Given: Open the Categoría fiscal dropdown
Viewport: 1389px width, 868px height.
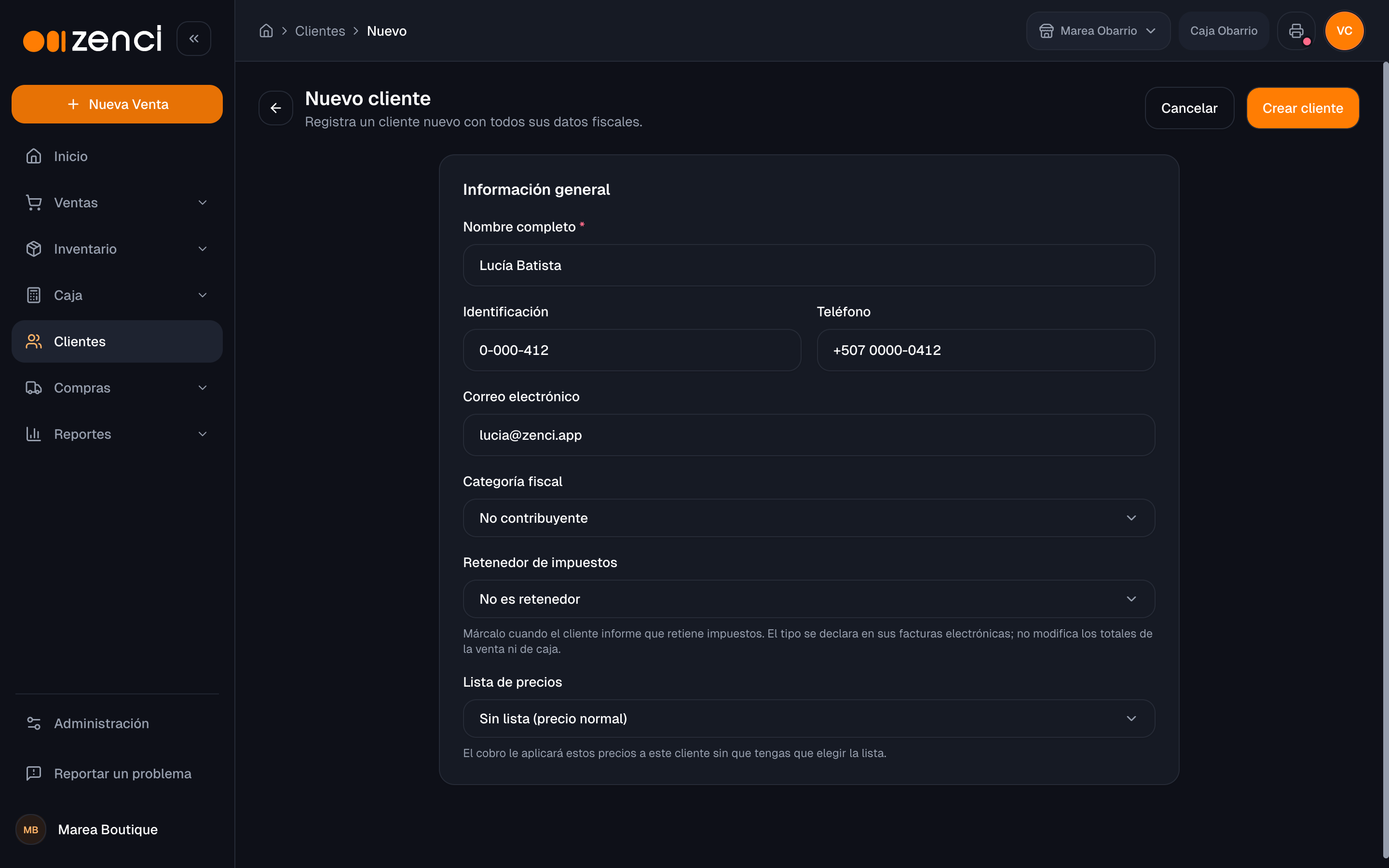Looking at the screenshot, I should (809, 518).
